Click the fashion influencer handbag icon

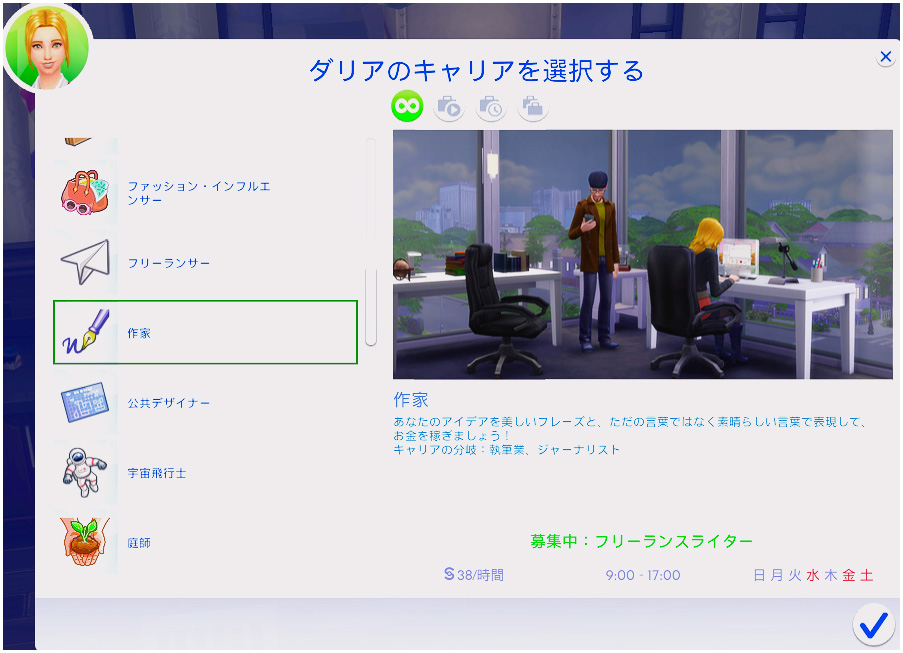[x=85, y=193]
